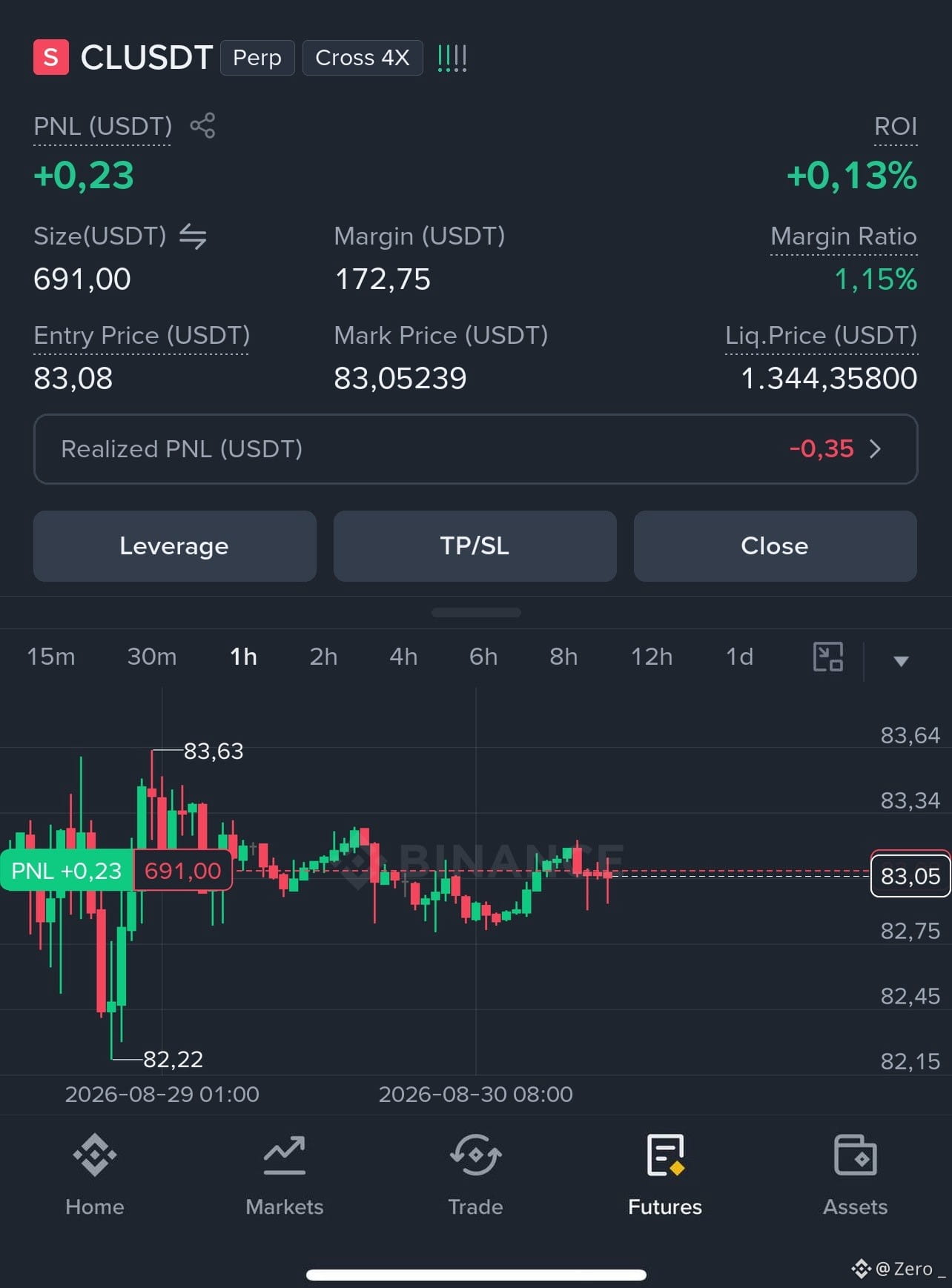
Task: Tap the Margin Ratio value 1,15%
Action: point(876,279)
